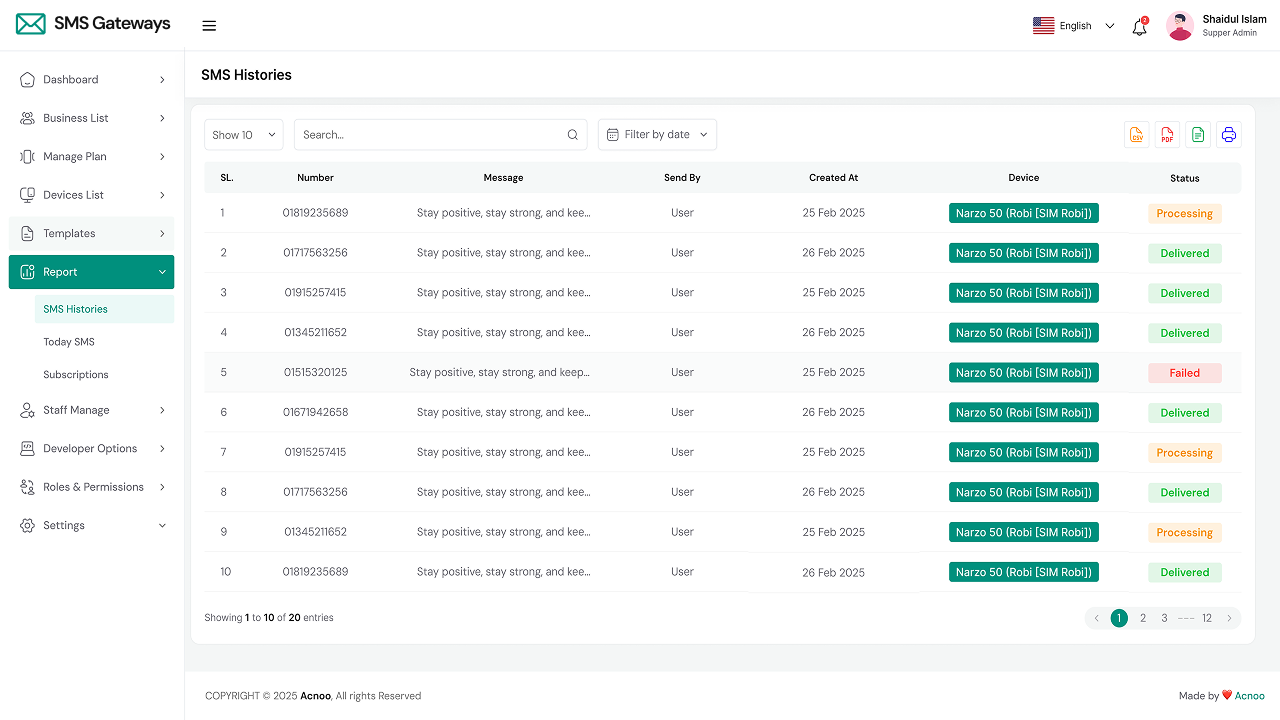Click the SMS Gateways envelope logo
The width and height of the screenshot is (1280, 720).
[31, 24]
